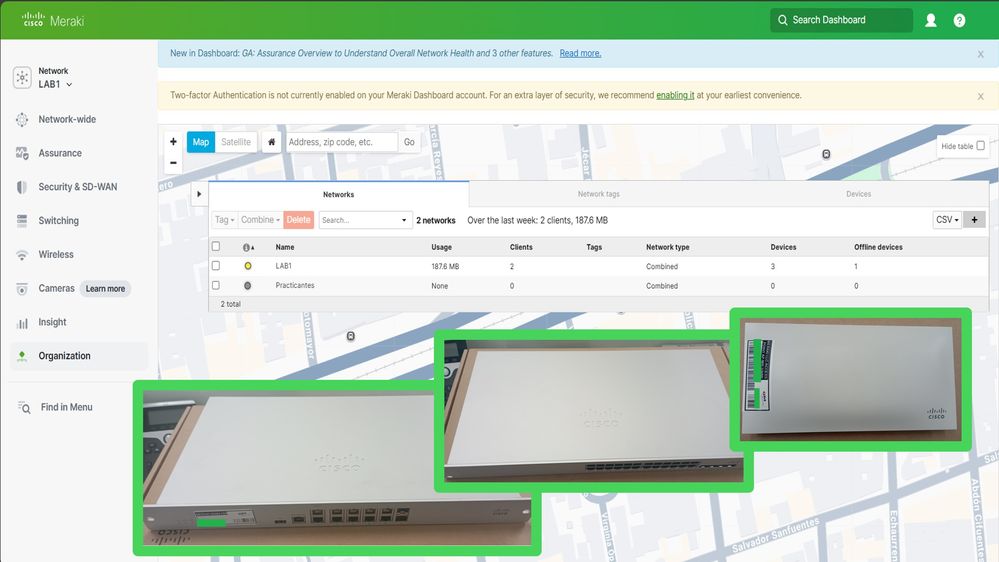Add a network with the plus button
This screenshot has width=999, height=562.
coord(975,220)
